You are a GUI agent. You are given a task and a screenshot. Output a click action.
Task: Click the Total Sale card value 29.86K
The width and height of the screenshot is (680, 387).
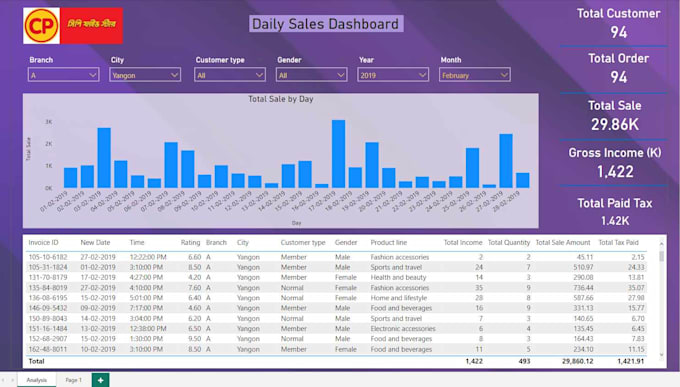pos(615,125)
